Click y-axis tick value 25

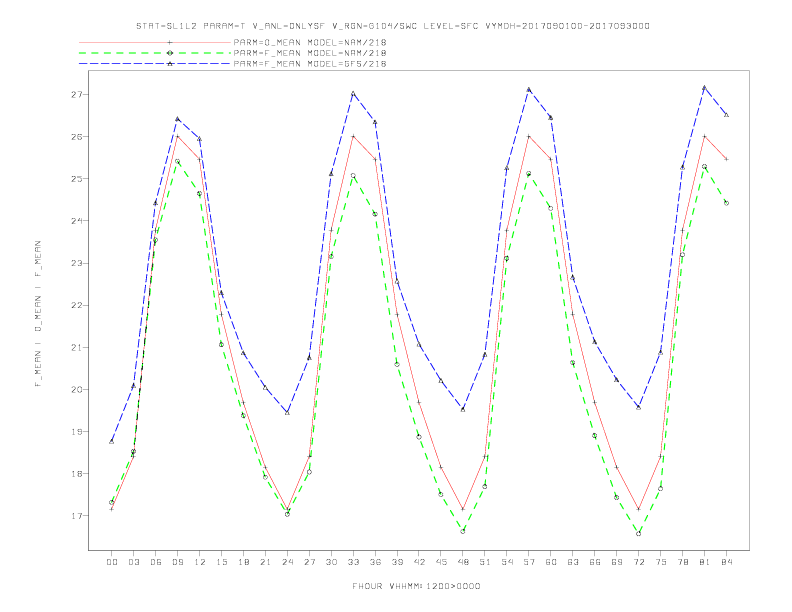[x=77, y=179]
